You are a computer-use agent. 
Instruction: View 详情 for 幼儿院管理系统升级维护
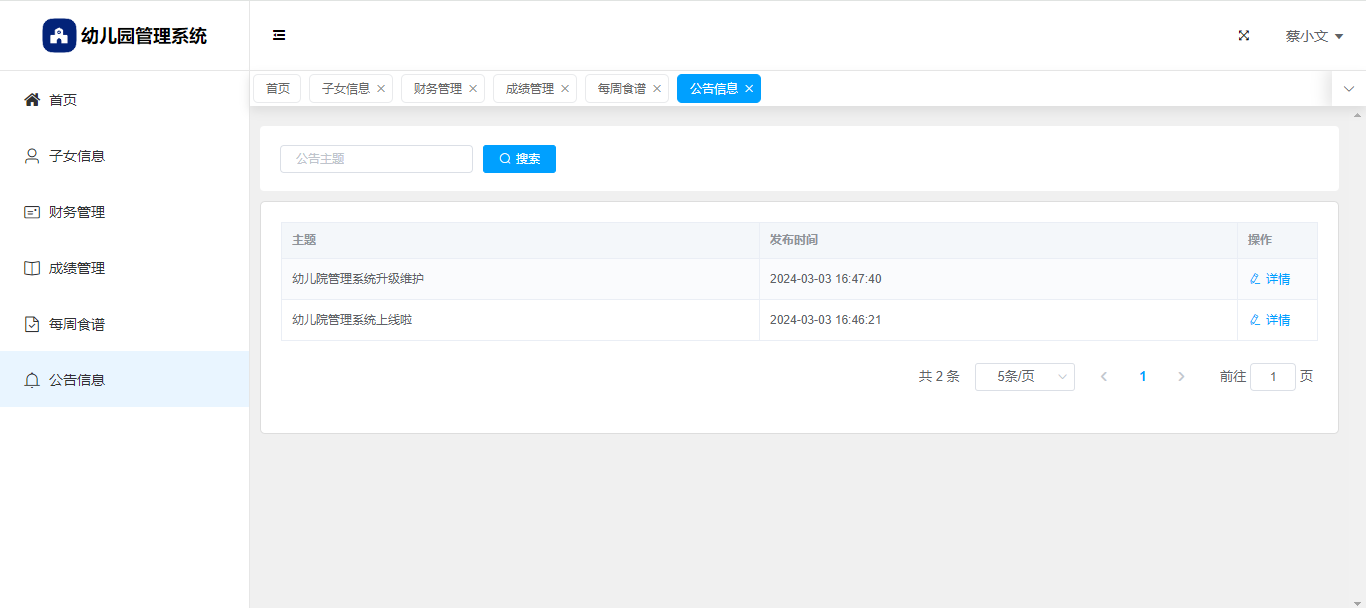pos(1270,279)
